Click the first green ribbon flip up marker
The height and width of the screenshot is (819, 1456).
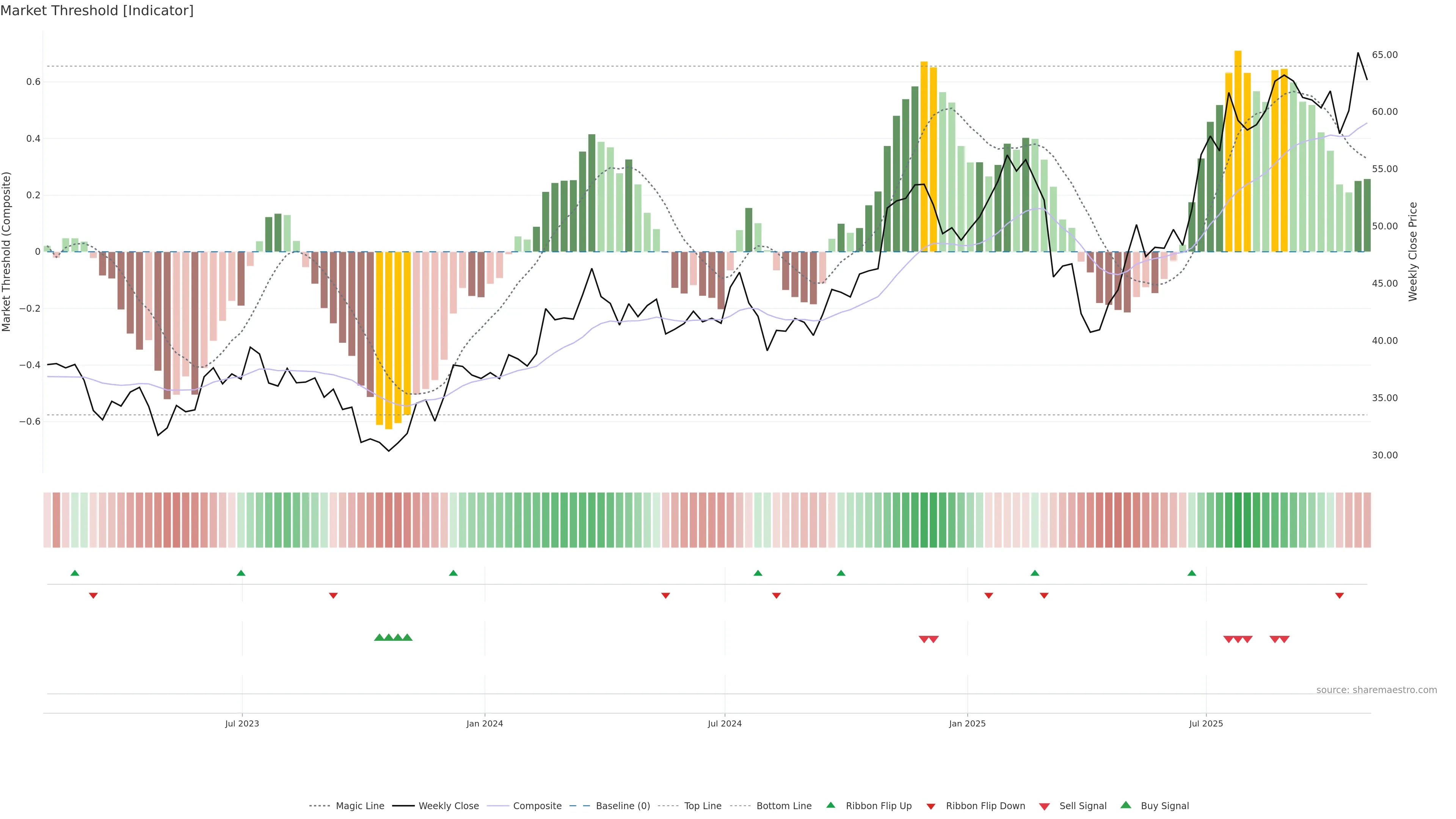pos(75,573)
